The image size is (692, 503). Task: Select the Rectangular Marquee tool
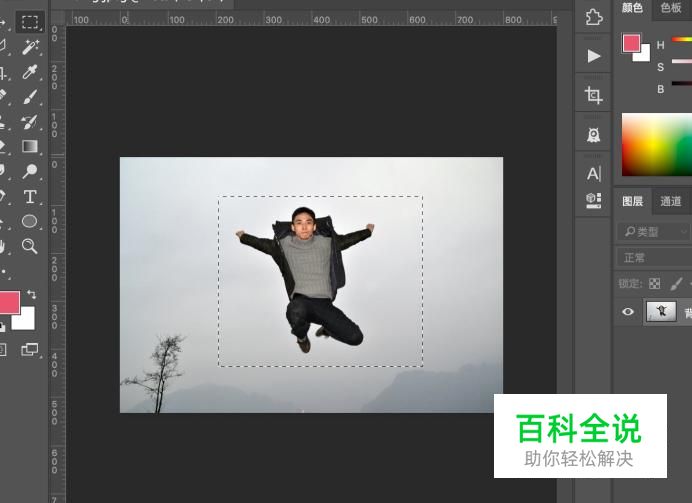click(30, 21)
